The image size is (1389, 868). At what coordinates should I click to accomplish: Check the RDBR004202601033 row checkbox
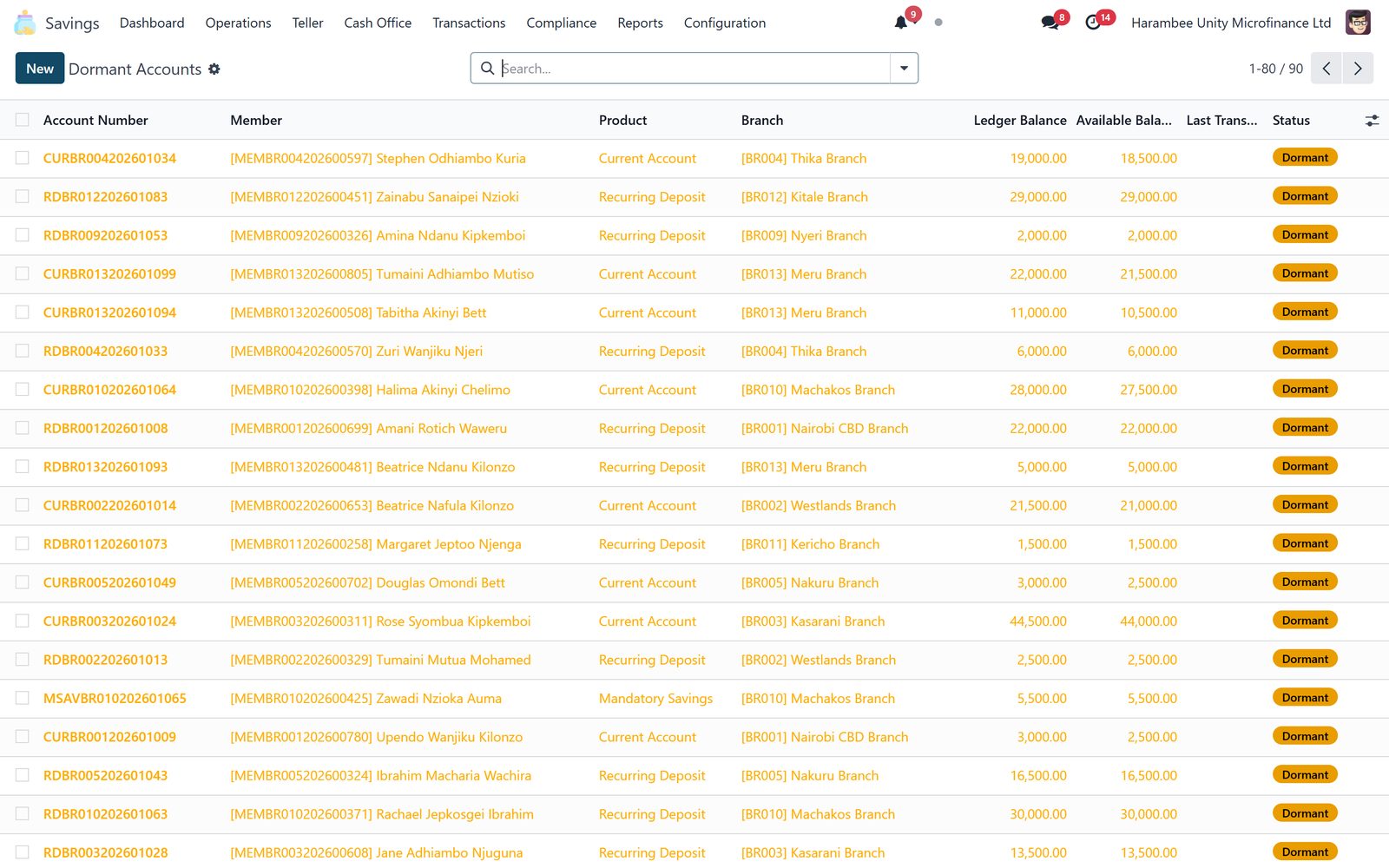[x=23, y=351]
